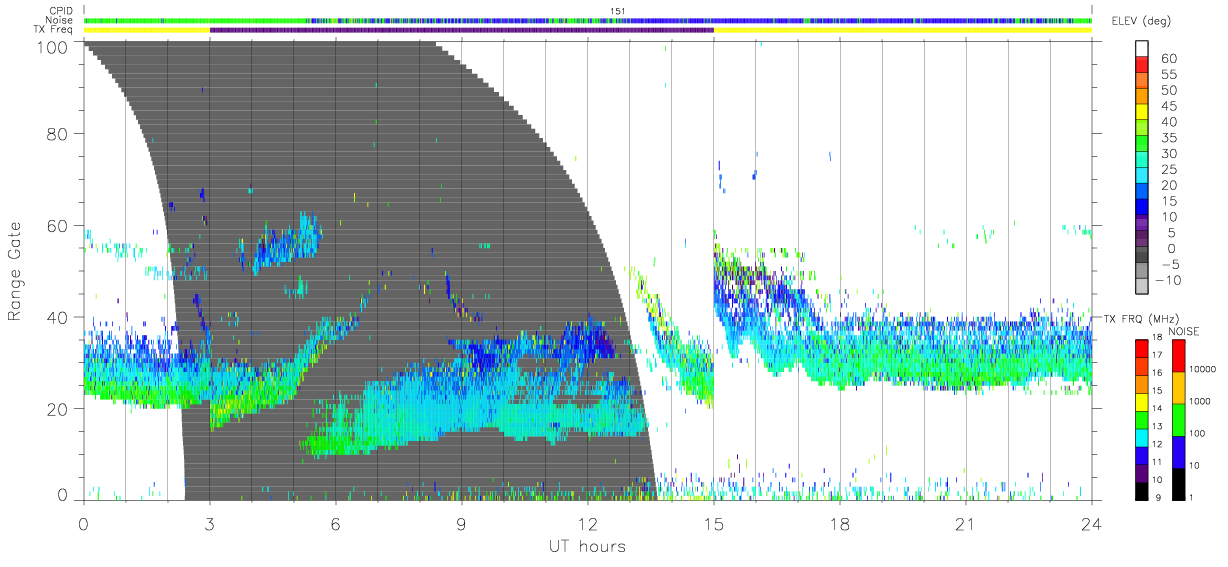Click the red top swatch of NOISE colorbar
Image resolution: width=1228 pixels, height=567 pixels.
(x=1178, y=354)
